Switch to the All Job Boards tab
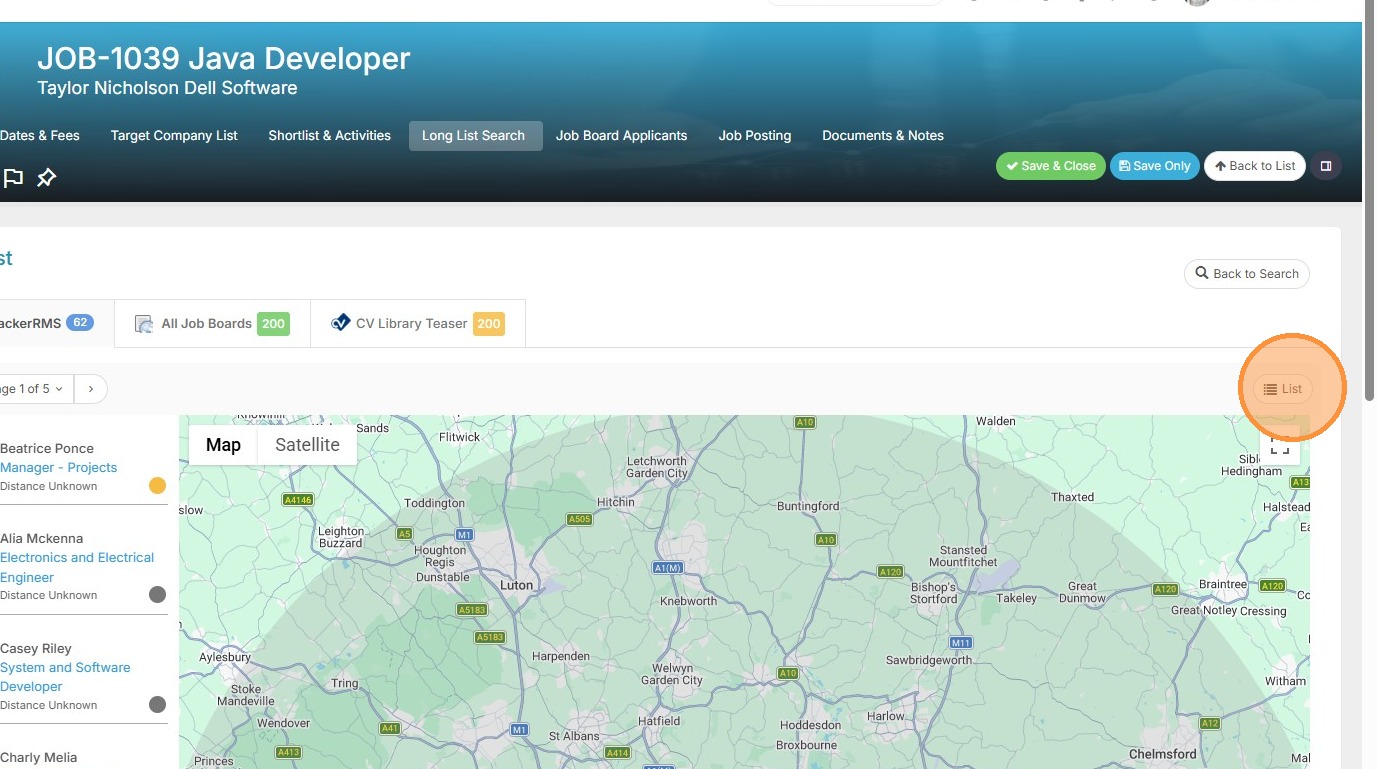 (x=212, y=323)
